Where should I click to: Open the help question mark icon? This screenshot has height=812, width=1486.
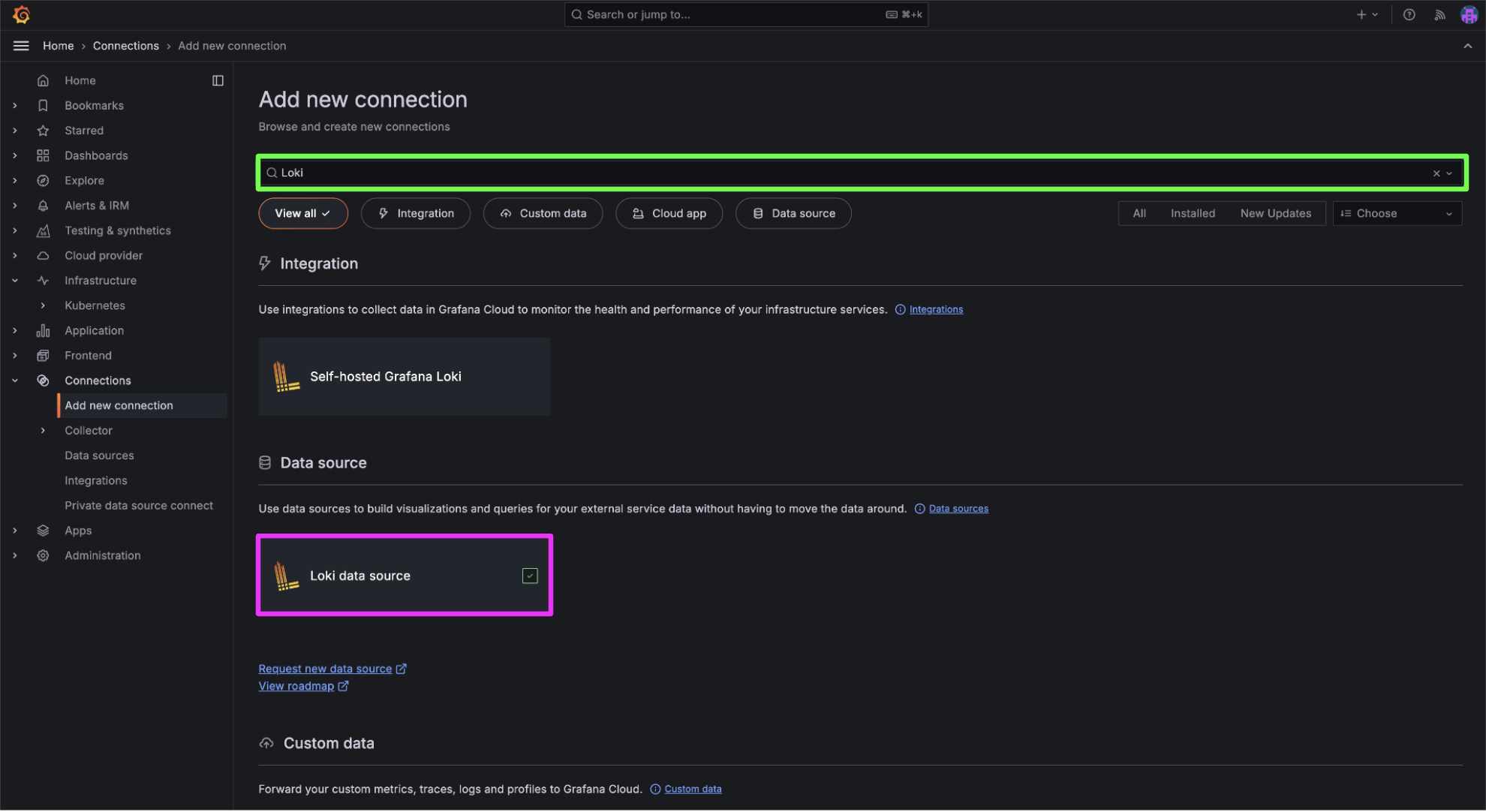1409,14
